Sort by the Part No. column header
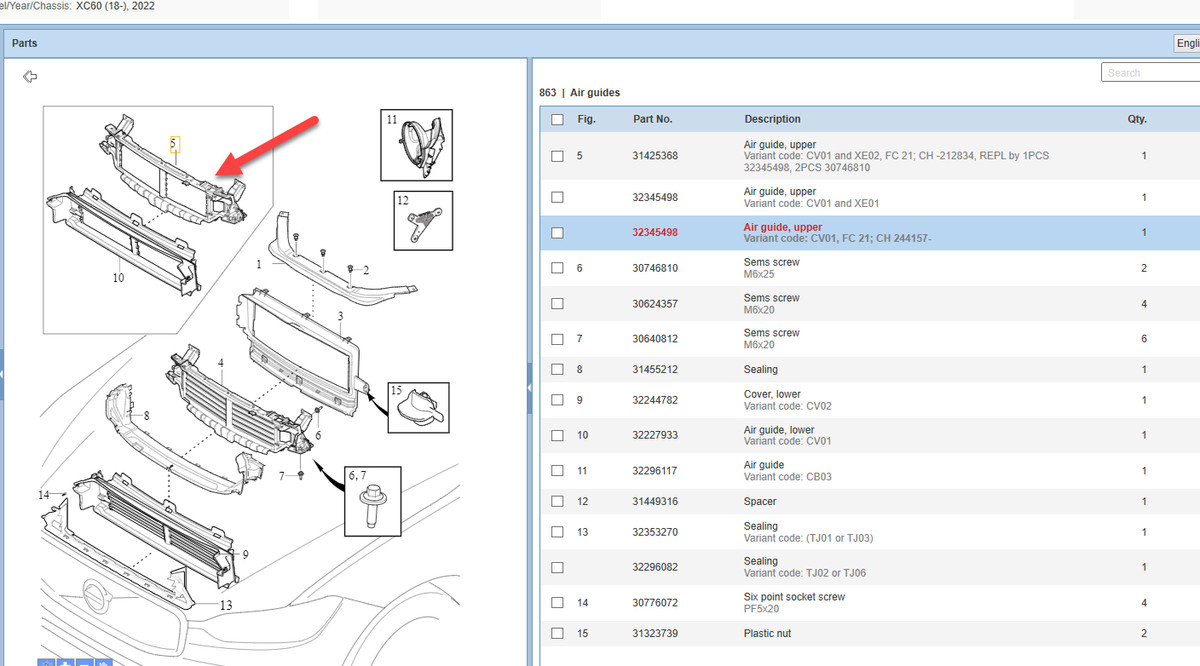The width and height of the screenshot is (1200, 666). (652, 119)
